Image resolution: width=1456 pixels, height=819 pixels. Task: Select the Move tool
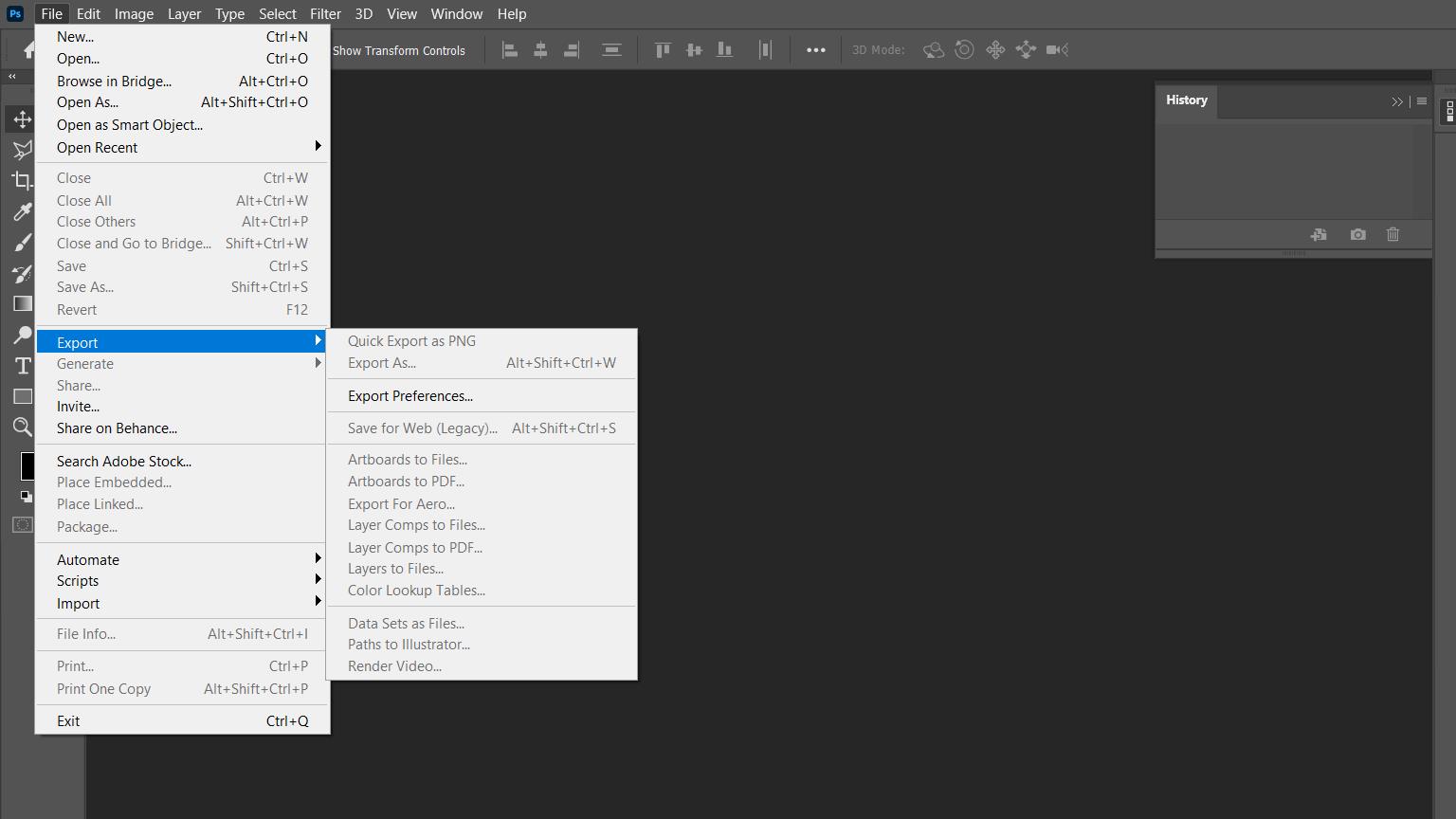pyautogui.click(x=22, y=119)
